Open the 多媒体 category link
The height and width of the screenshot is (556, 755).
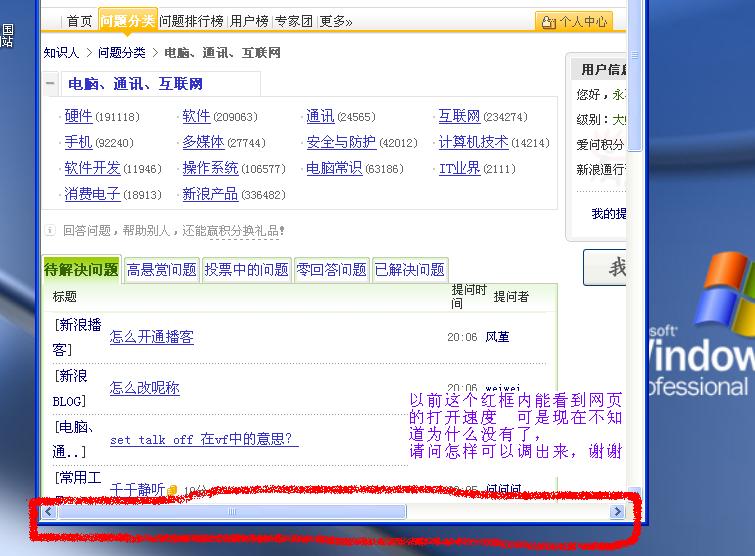pos(203,142)
